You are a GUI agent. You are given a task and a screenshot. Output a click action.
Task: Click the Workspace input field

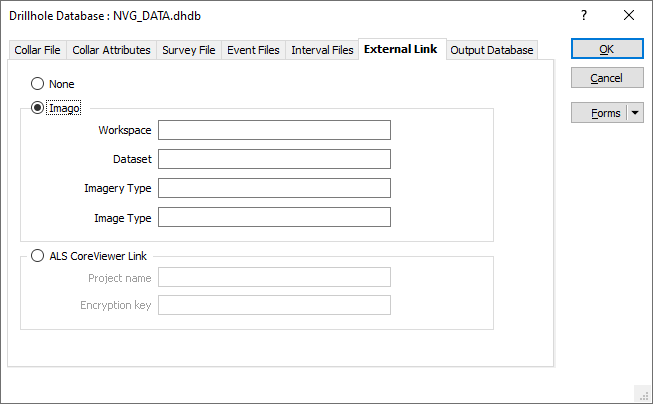274,130
